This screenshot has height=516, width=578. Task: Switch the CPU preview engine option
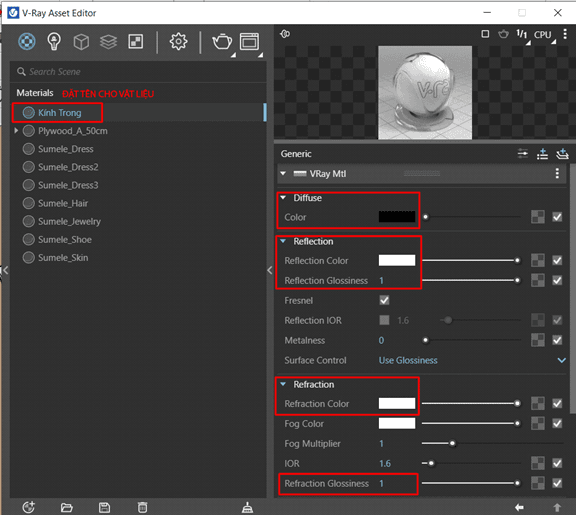coord(543,35)
